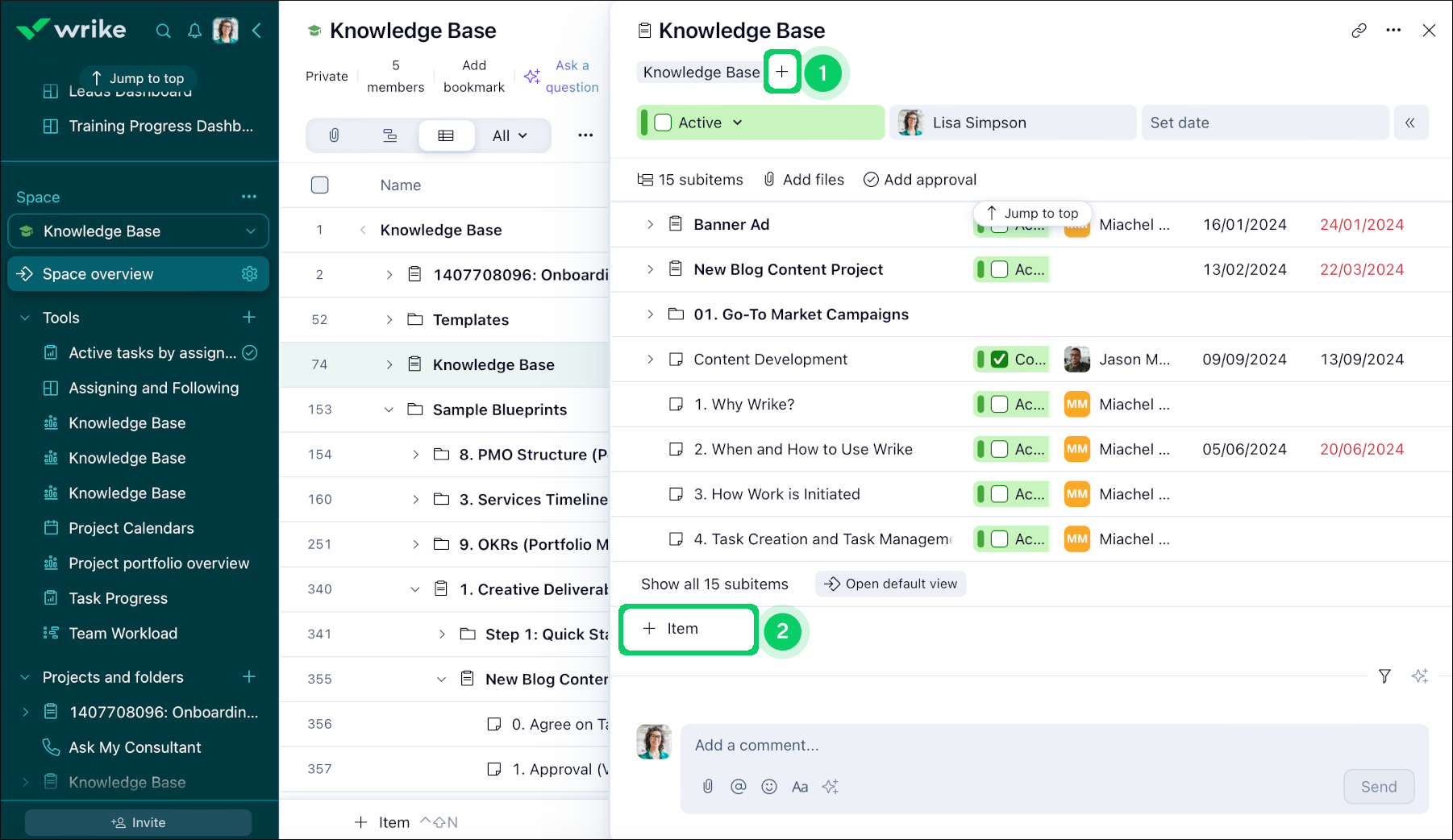
Task: Open Assigning and Following dashboard
Action: point(153,388)
